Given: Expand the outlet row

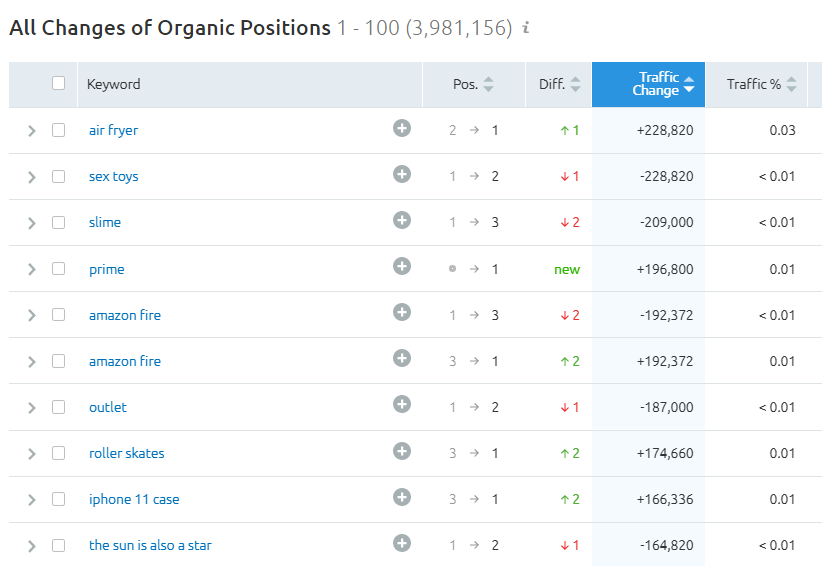Looking at the screenshot, I should (x=31, y=408).
